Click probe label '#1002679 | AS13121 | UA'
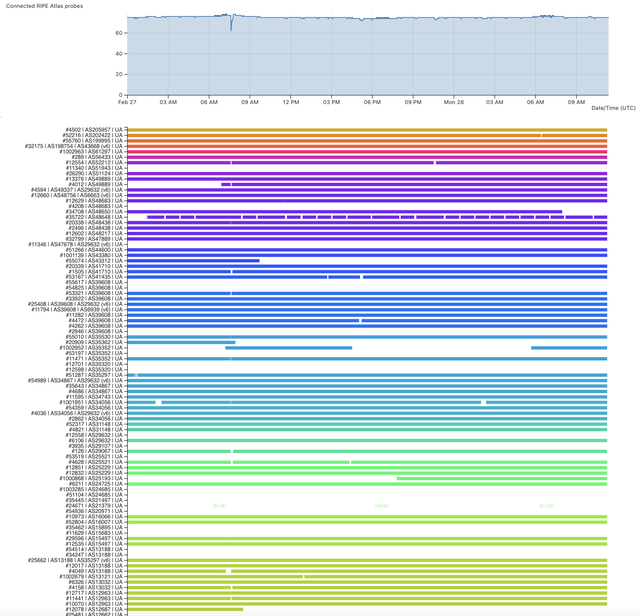This screenshot has width=640, height=616. 91,576
